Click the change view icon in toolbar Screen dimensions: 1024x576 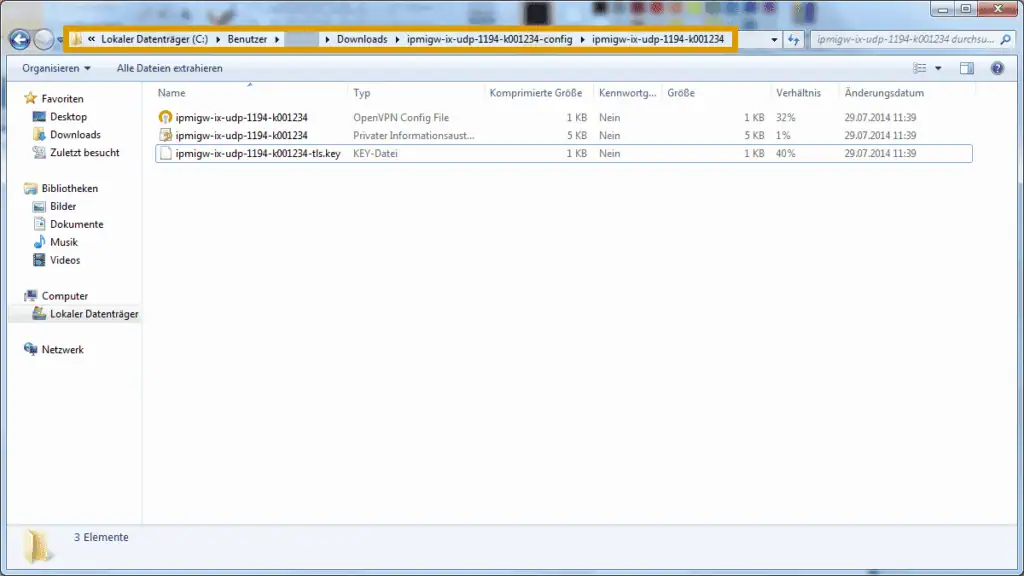(x=920, y=68)
